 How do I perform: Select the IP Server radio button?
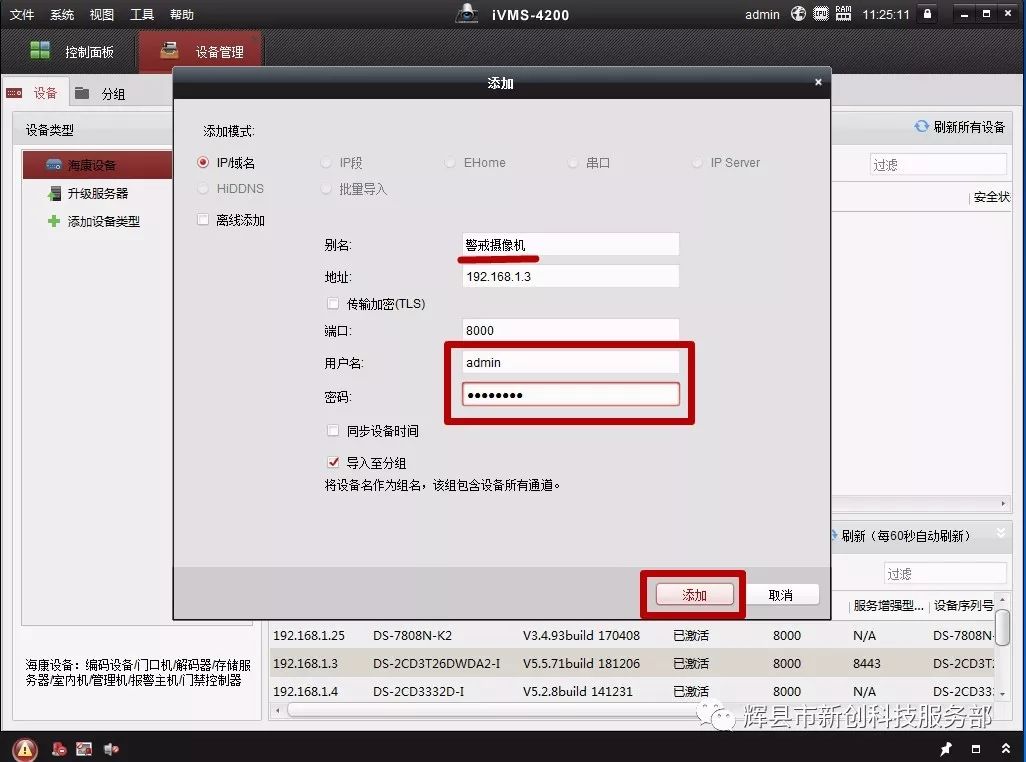pyautogui.click(x=697, y=162)
